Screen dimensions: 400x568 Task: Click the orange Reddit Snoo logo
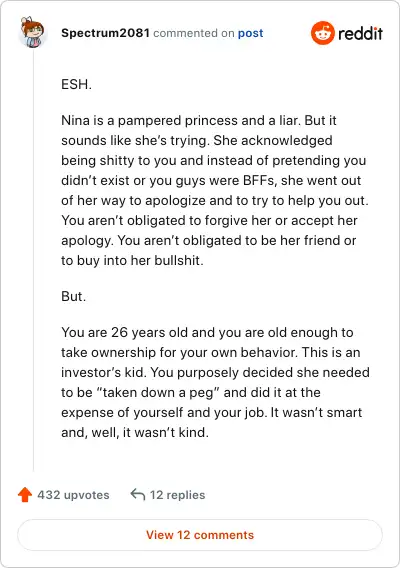click(x=322, y=33)
